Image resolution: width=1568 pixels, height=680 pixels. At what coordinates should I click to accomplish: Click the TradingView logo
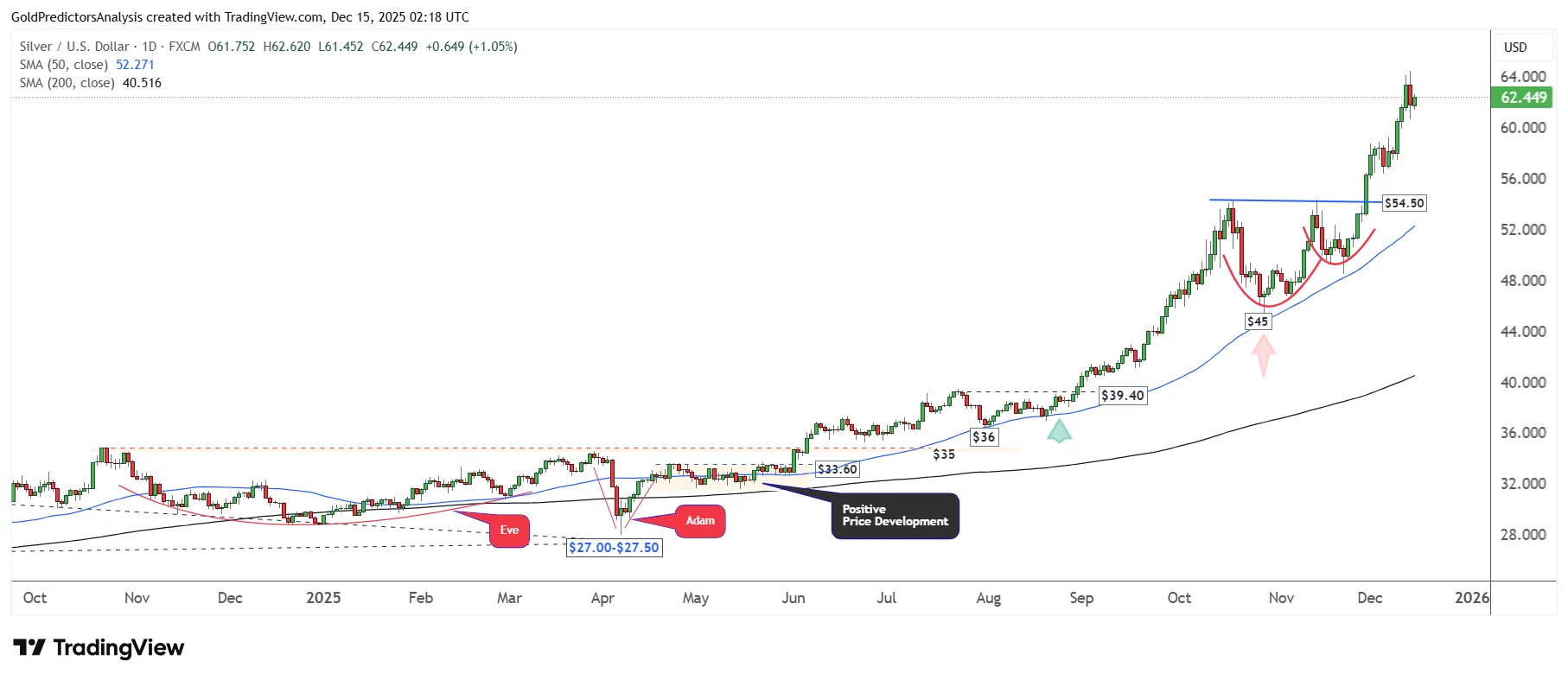coord(99,648)
